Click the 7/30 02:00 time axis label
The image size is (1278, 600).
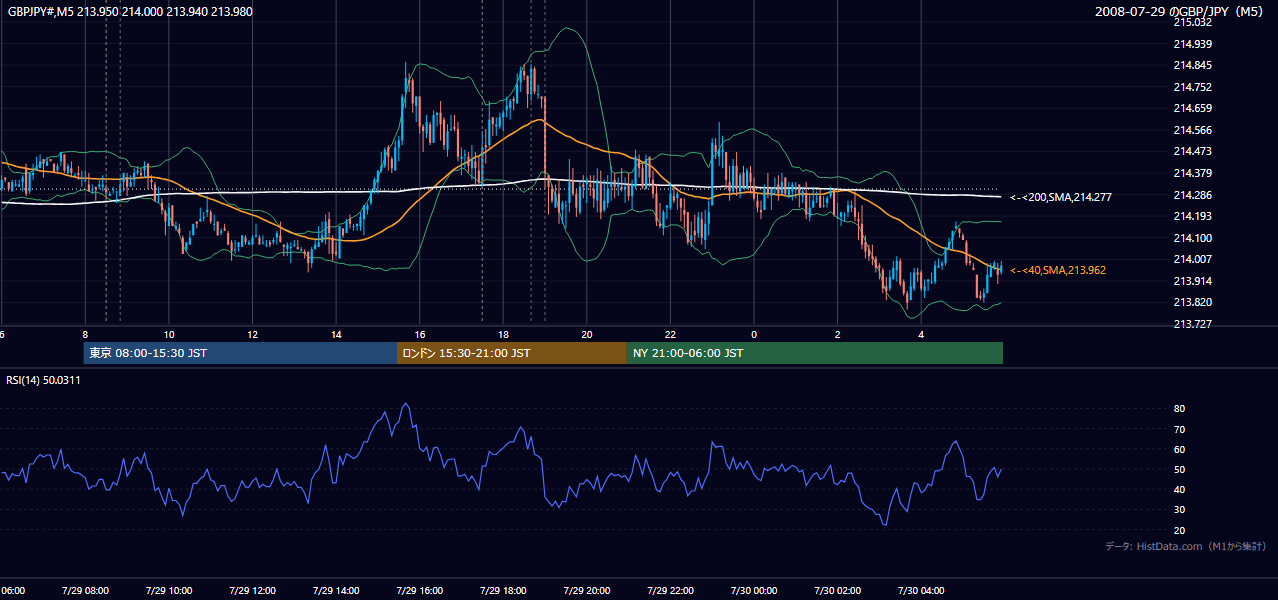pyautogui.click(x=836, y=590)
